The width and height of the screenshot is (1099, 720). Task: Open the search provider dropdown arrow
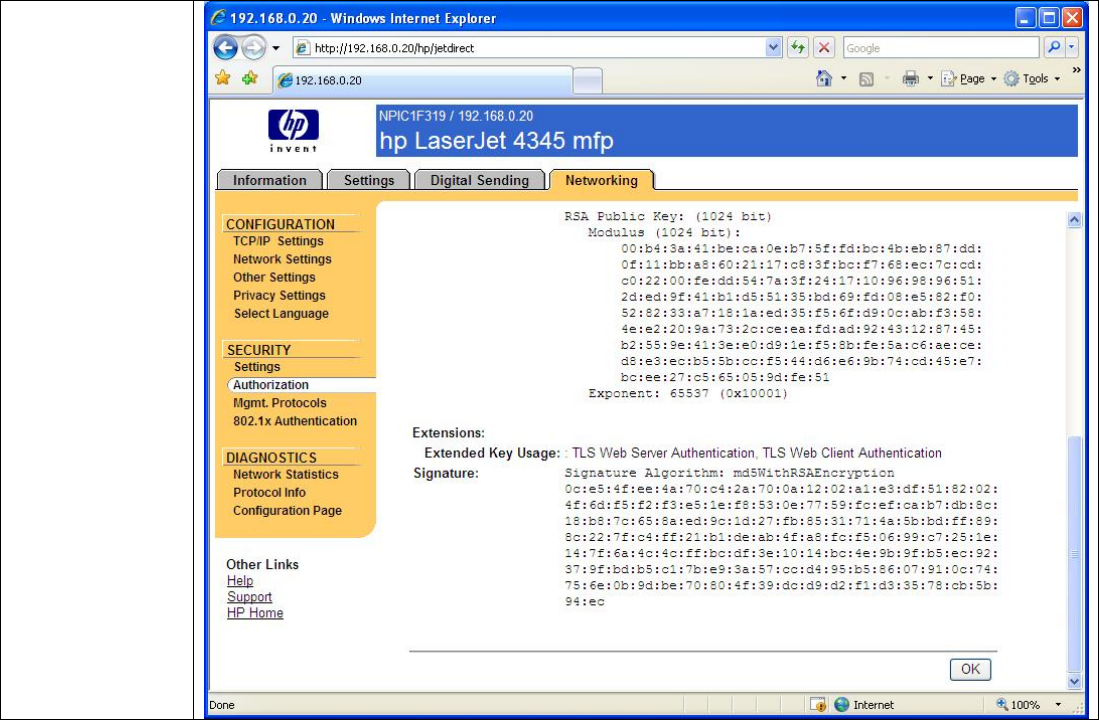pyautogui.click(x=1072, y=48)
